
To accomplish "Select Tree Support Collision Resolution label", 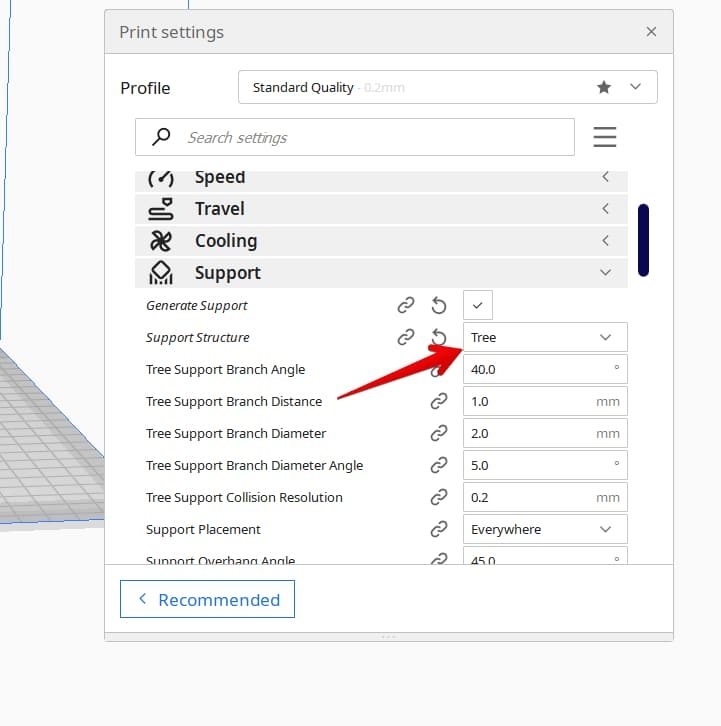I will point(244,497).
